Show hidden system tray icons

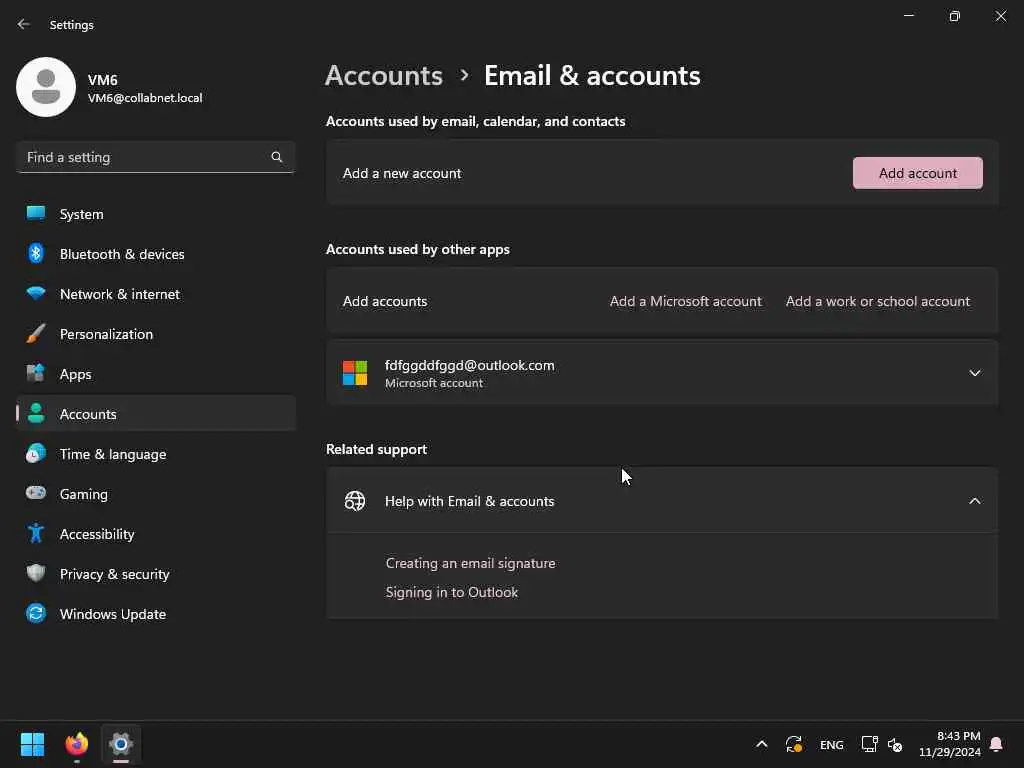click(x=761, y=744)
